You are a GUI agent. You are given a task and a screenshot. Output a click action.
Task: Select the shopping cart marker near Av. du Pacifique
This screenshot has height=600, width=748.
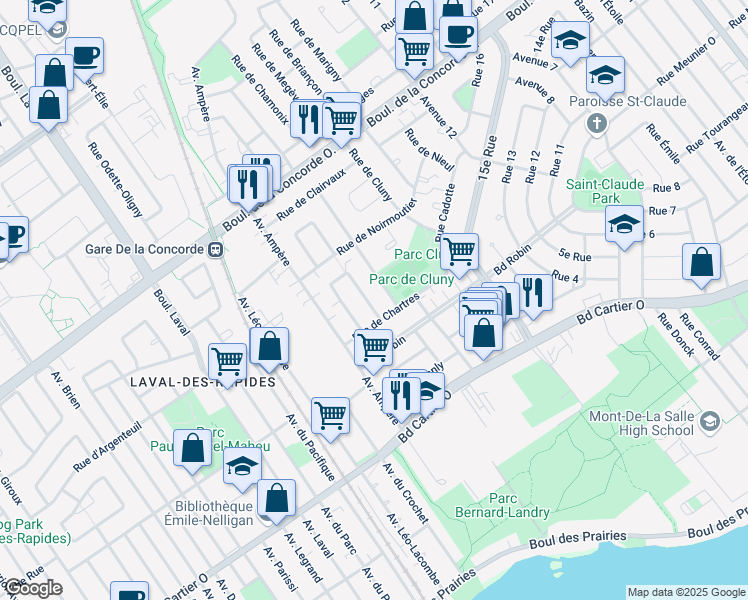pos(331,417)
